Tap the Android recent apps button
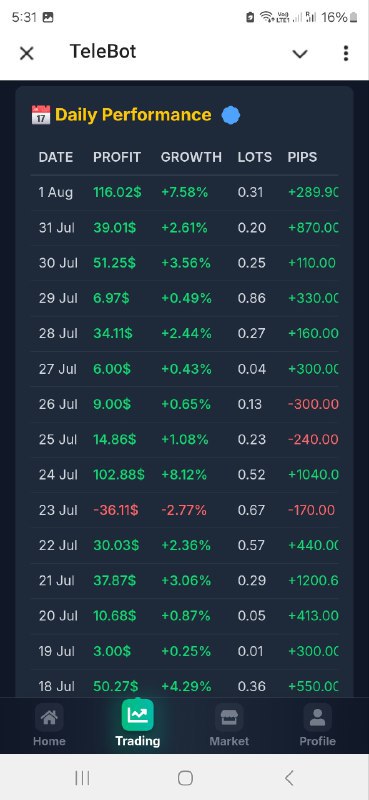Screen dimensions: 369x800 click(x=82, y=778)
